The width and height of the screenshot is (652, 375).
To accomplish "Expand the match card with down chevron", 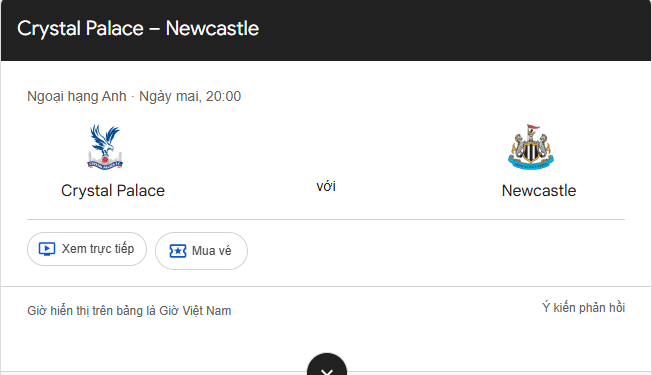I will 327,365.
